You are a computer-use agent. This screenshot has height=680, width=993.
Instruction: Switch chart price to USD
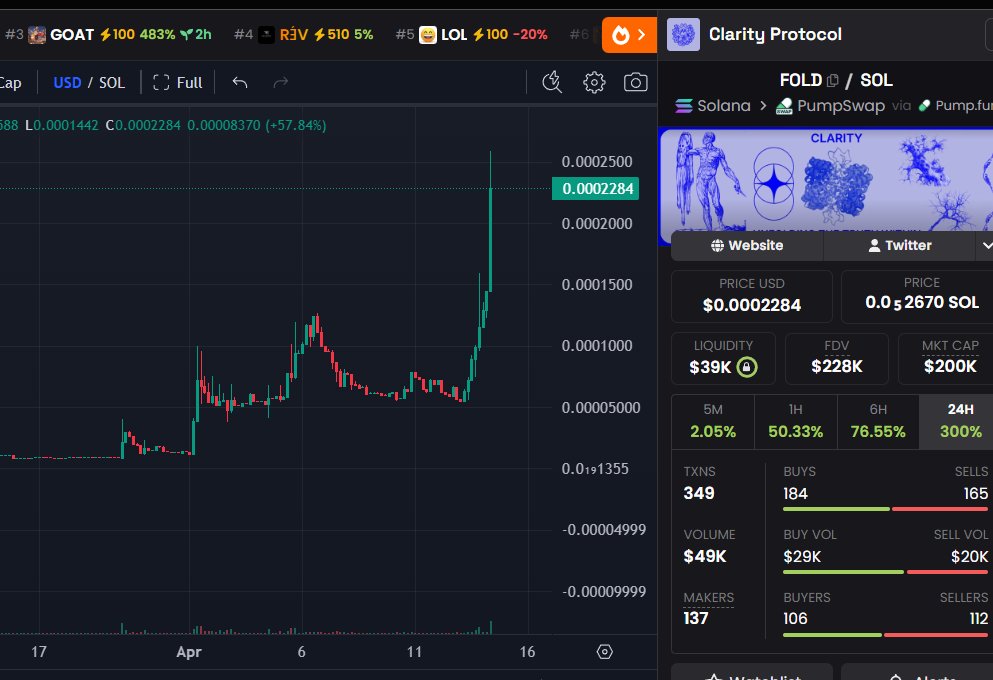(67, 83)
